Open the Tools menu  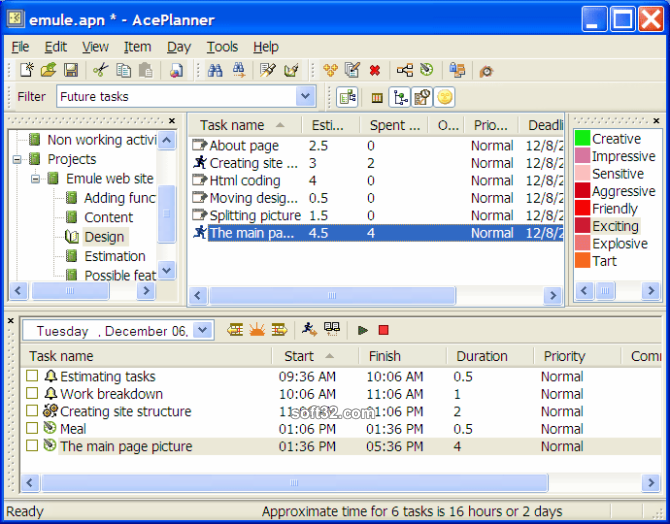point(222,47)
